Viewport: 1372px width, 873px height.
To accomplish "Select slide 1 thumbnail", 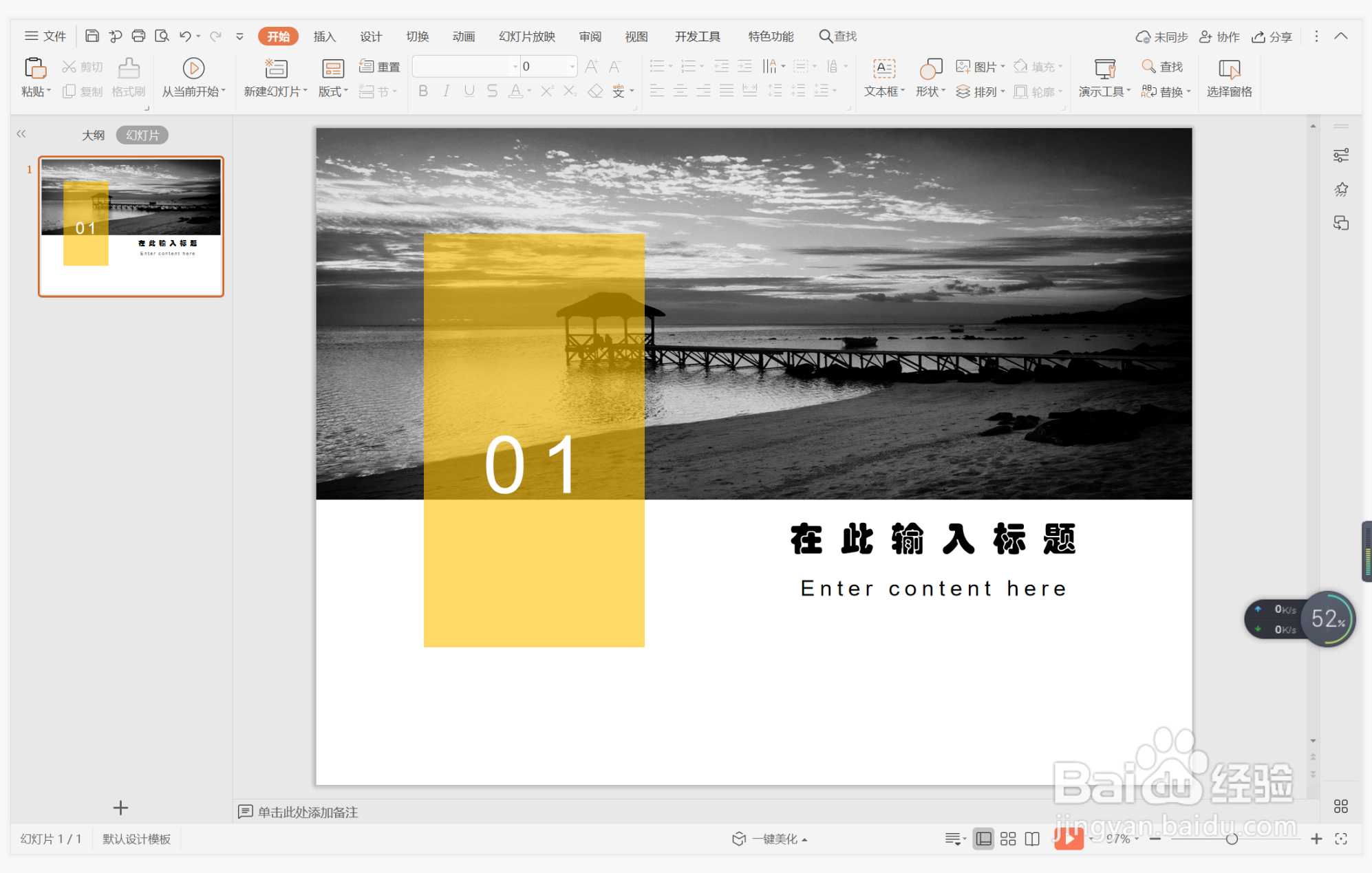I will coord(131,226).
